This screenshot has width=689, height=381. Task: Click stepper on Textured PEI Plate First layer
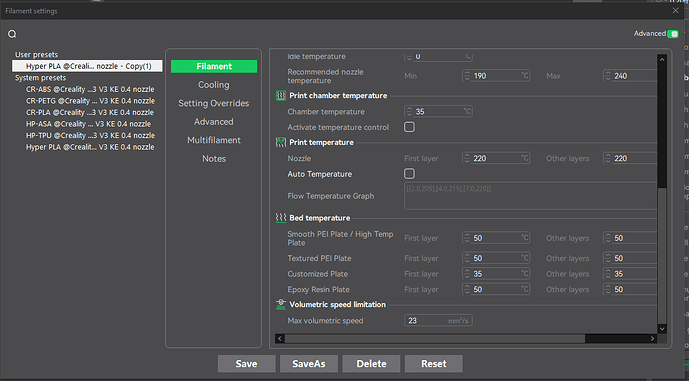[x=467, y=258]
